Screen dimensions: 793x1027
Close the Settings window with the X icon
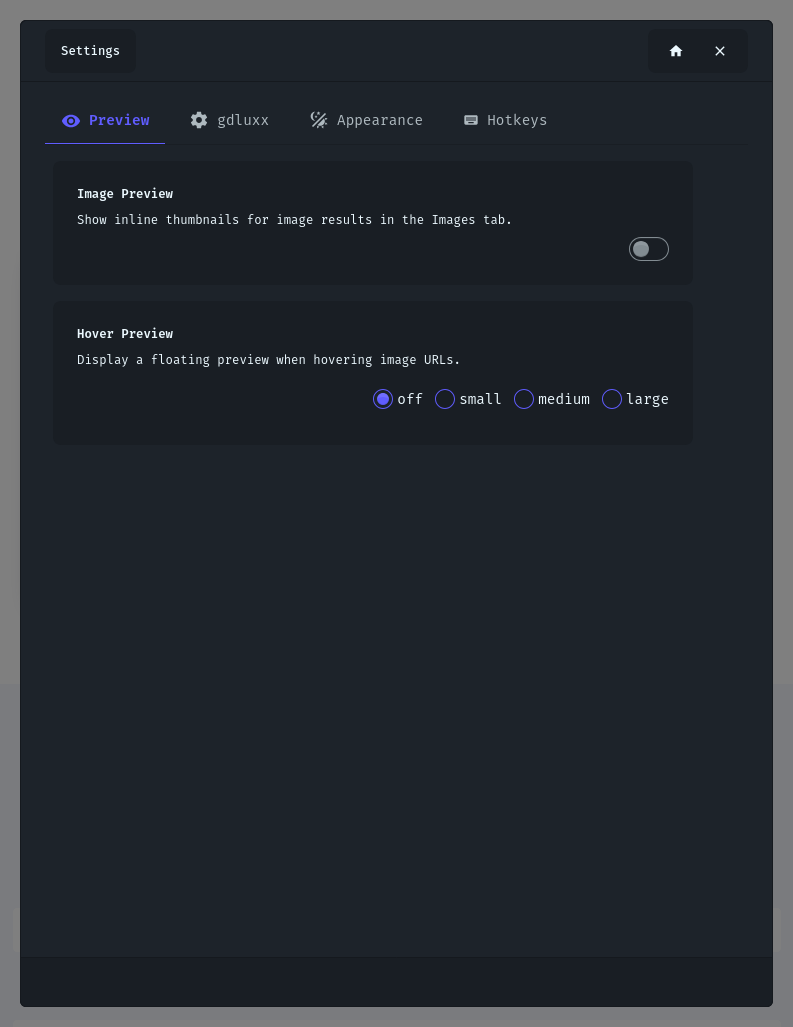tap(720, 51)
